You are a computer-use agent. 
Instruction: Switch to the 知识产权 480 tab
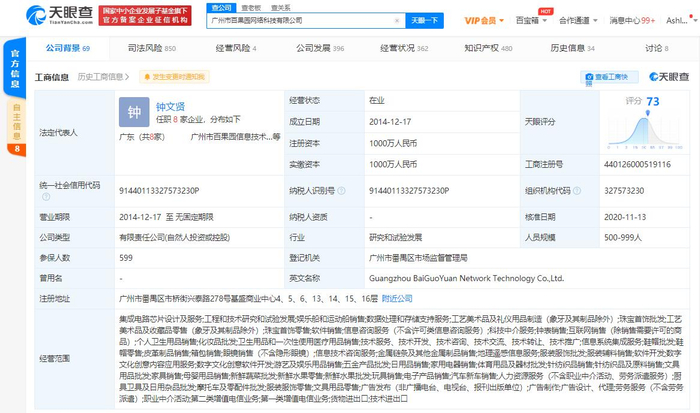click(x=488, y=48)
